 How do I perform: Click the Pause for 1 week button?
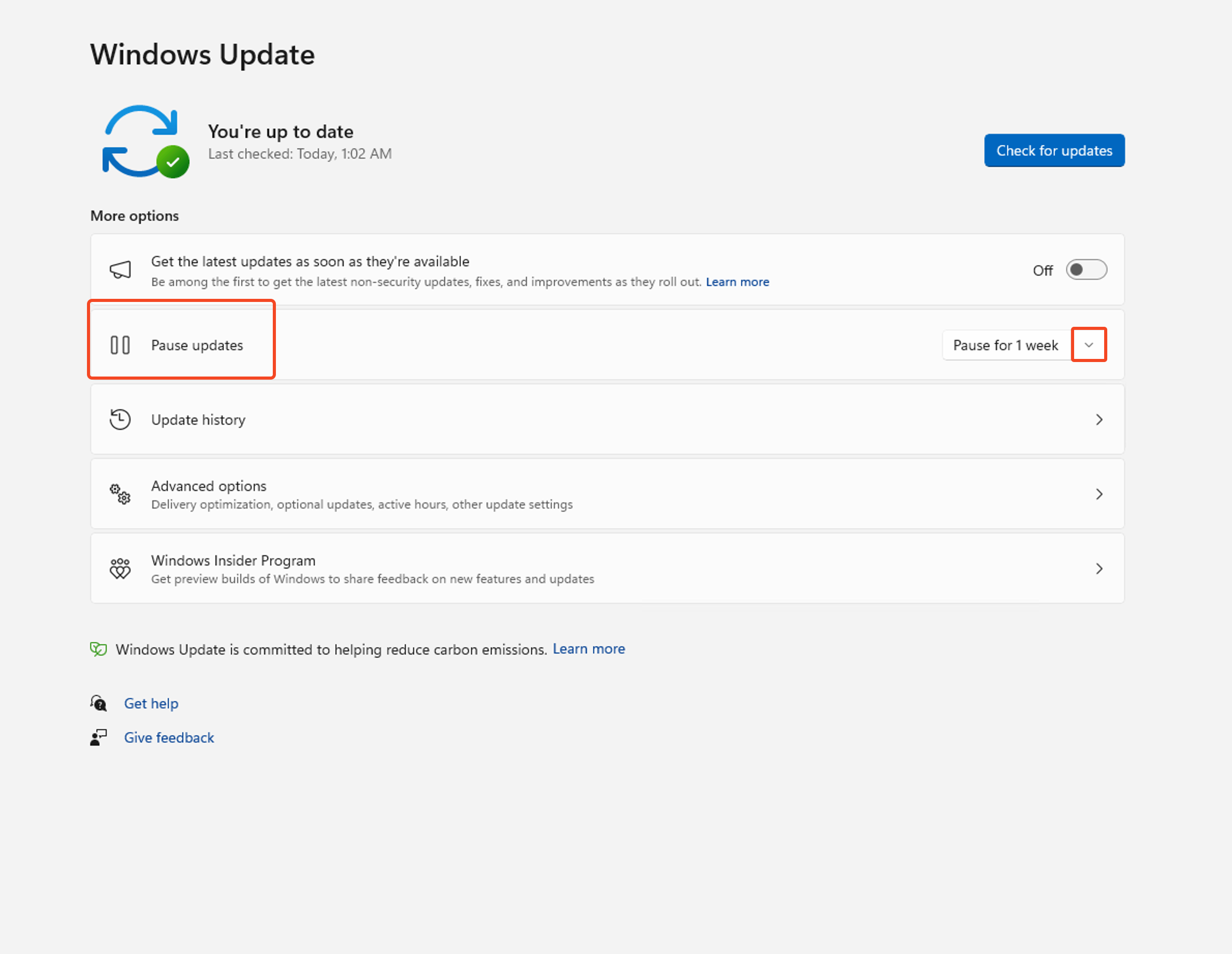[1005, 345]
